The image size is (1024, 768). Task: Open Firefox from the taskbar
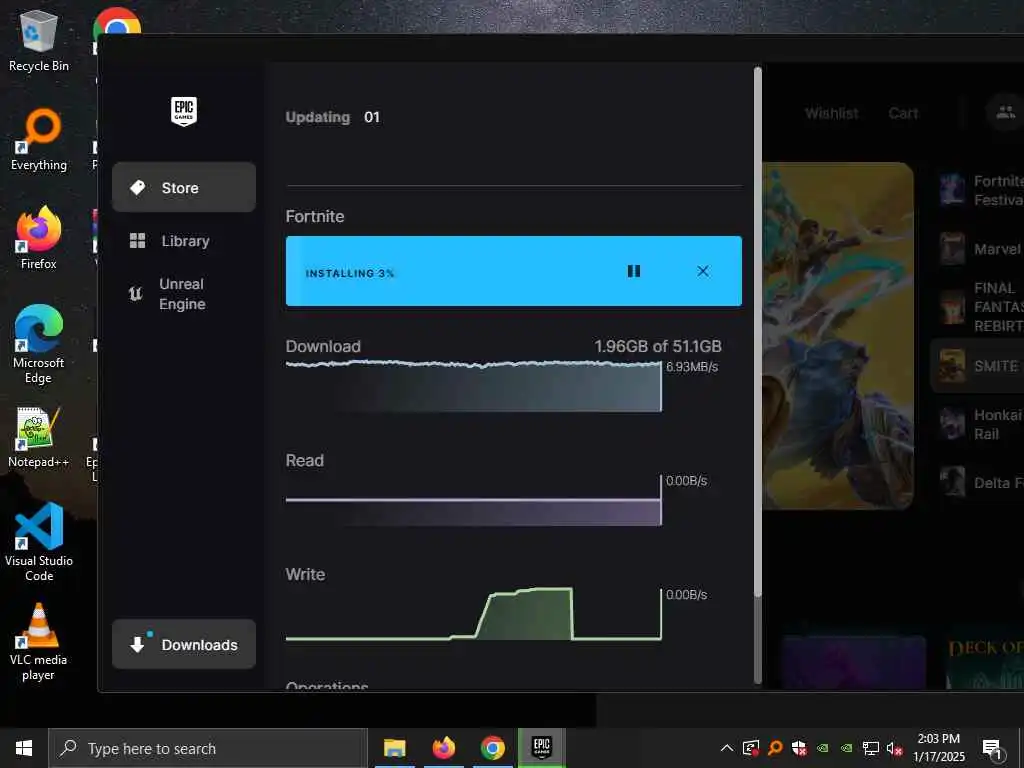click(443, 748)
